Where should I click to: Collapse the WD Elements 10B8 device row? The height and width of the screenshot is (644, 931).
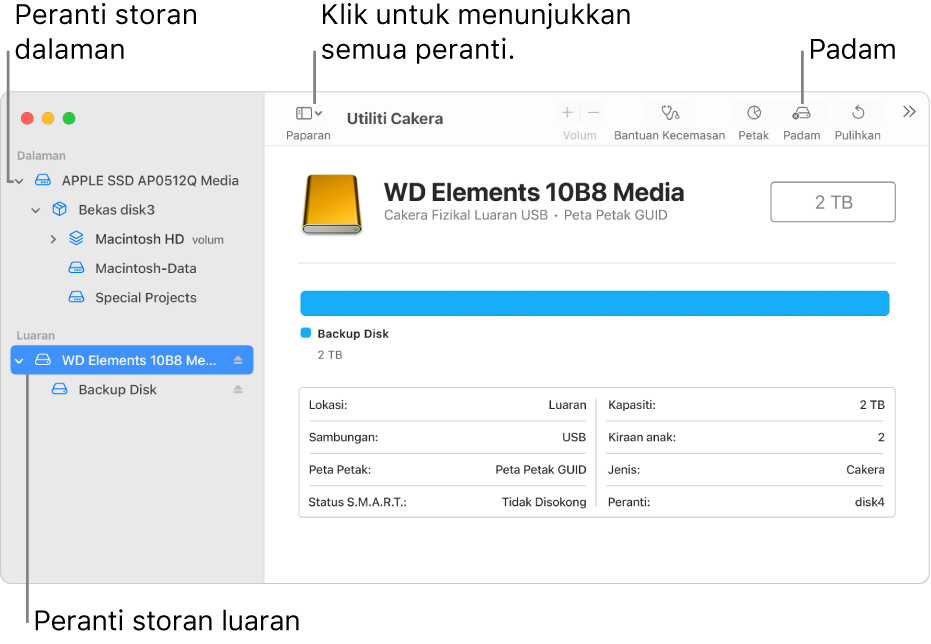[x=19, y=360]
